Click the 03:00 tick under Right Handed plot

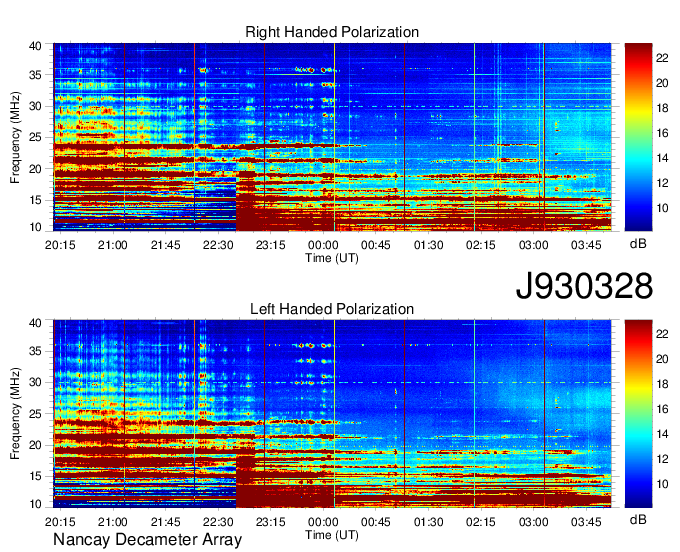point(533,245)
